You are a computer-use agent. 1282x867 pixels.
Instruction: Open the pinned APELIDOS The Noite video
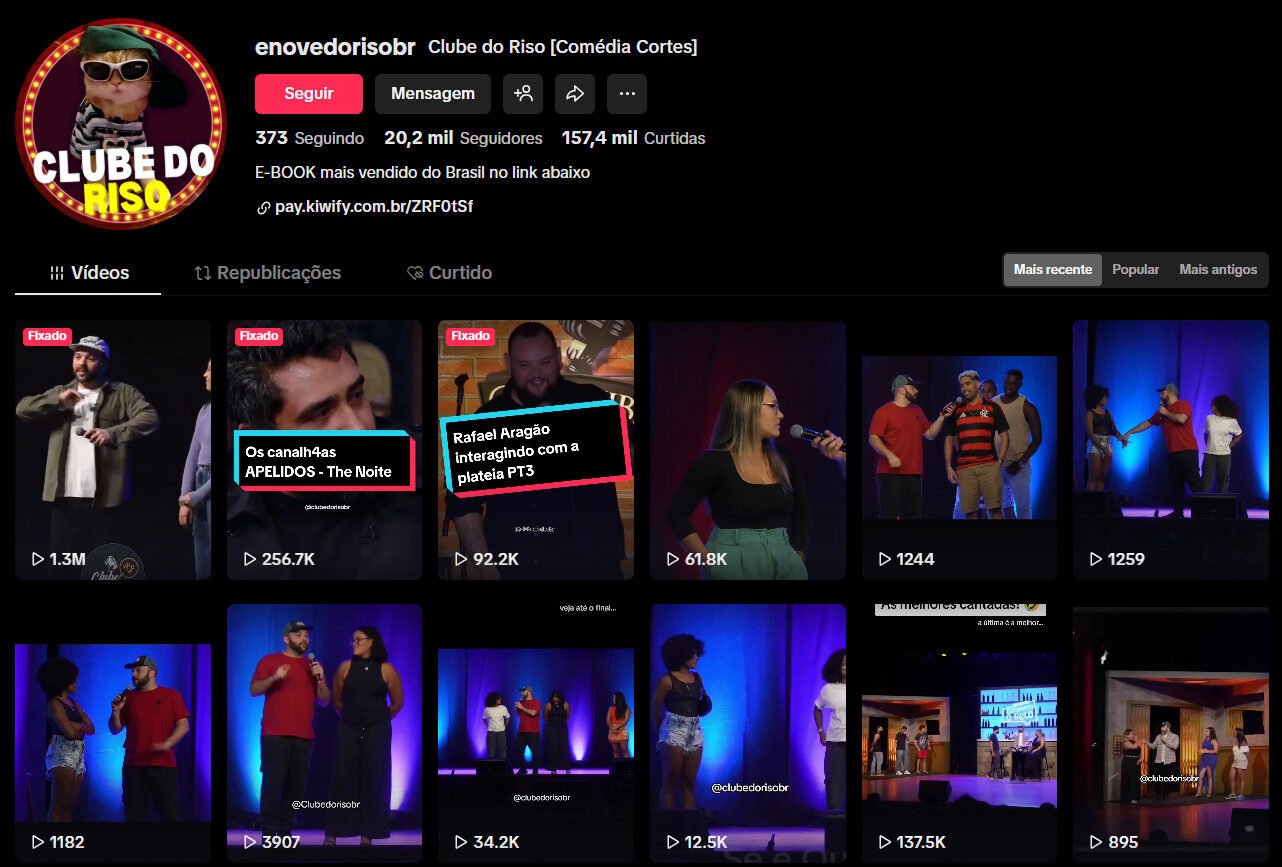[x=324, y=449]
